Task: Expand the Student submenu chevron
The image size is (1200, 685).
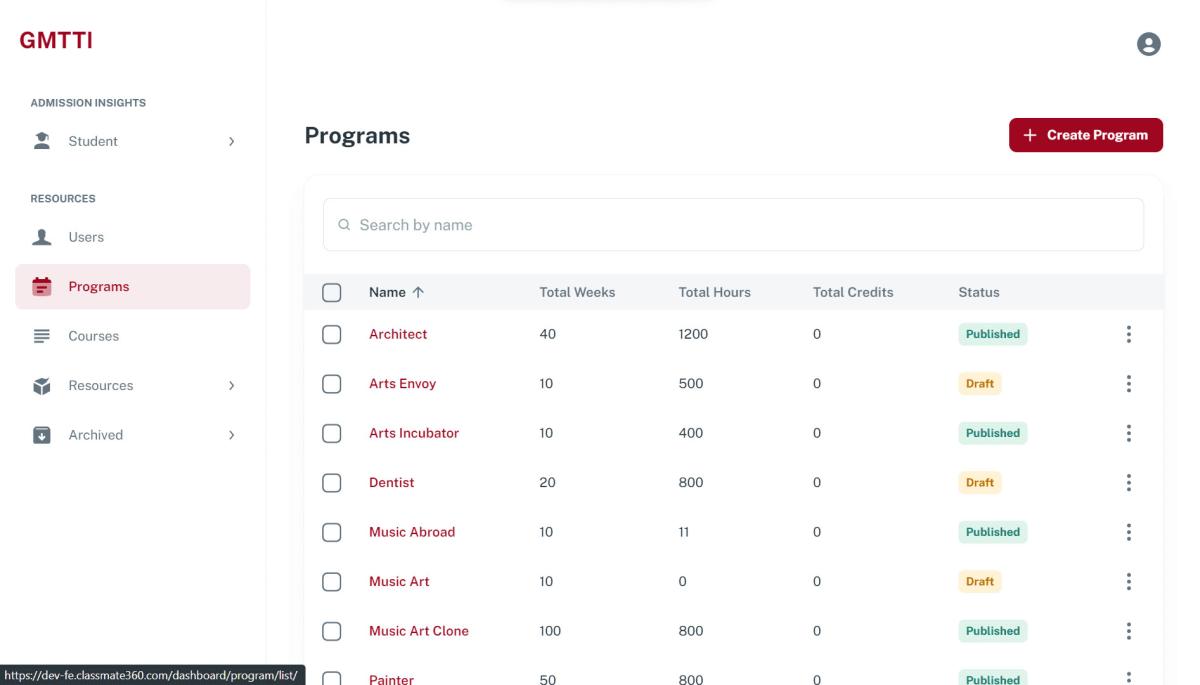Action: click(x=231, y=142)
